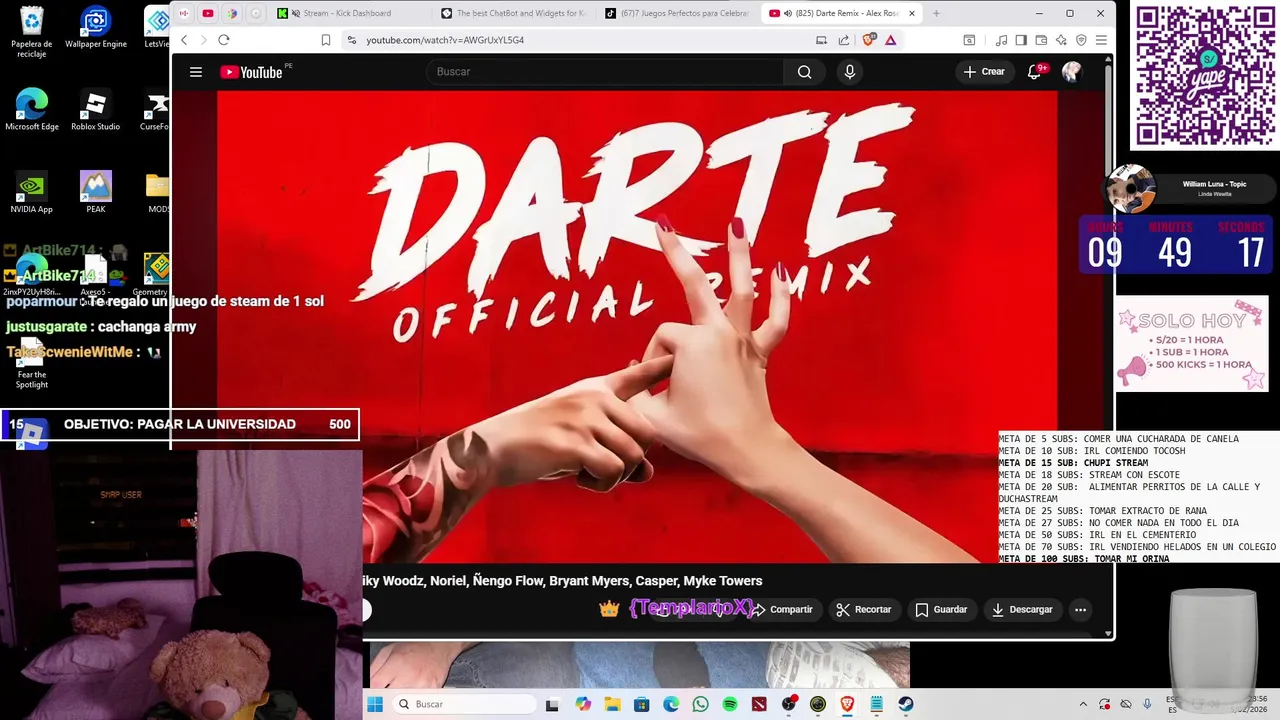Open the Microsoft Edge desktop icon
The height and width of the screenshot is (720, 1280).
pos(32,110)
